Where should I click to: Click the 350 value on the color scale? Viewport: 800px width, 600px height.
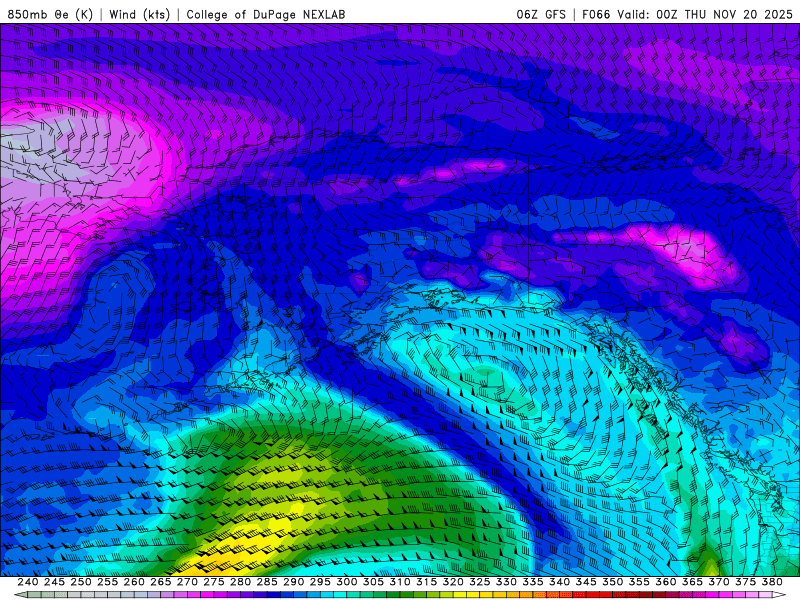click(x=613, y=582)
